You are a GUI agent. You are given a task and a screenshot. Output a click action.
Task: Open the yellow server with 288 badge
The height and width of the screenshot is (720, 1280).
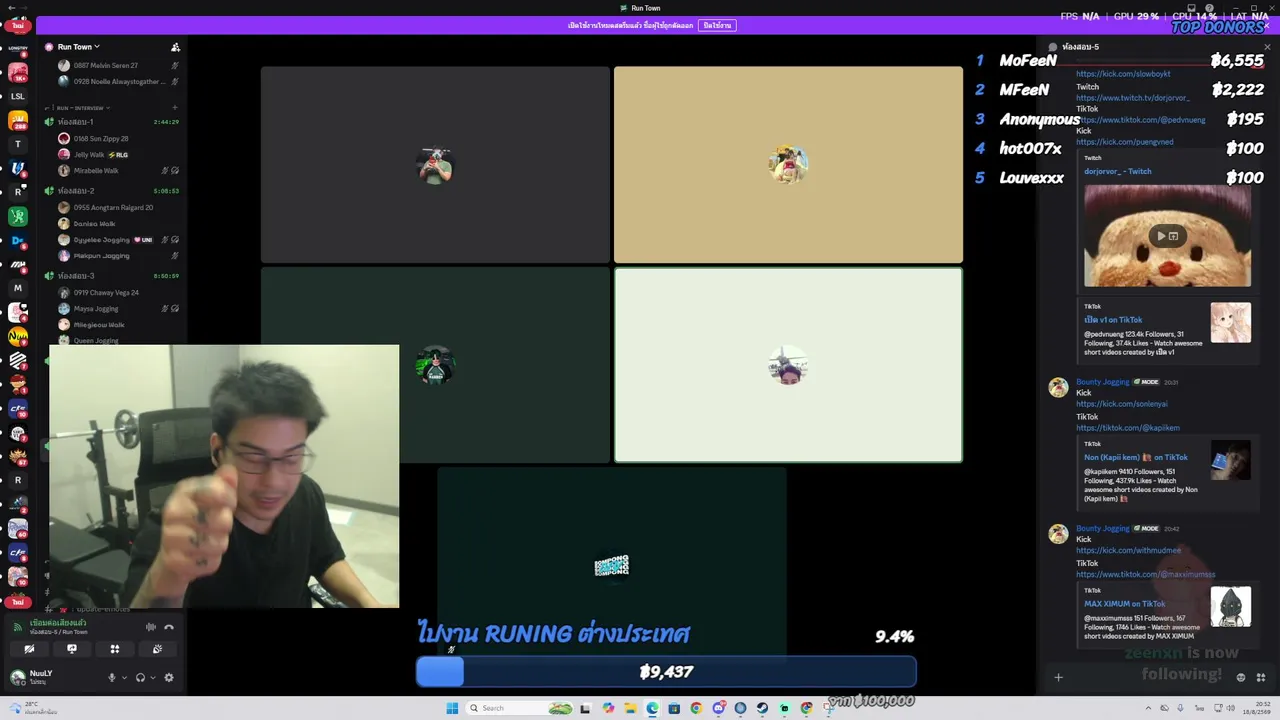pyautogui.click(x=17, y=121)
